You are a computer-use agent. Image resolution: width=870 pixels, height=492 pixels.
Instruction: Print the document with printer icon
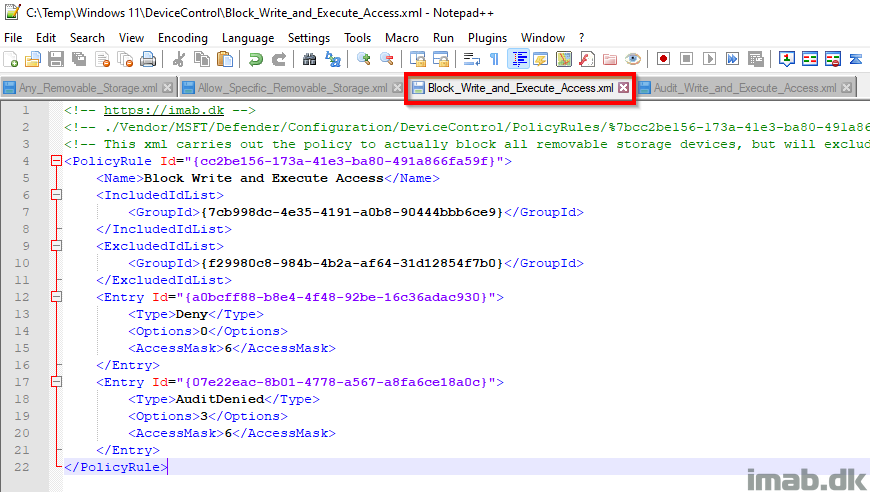(148, 59)
